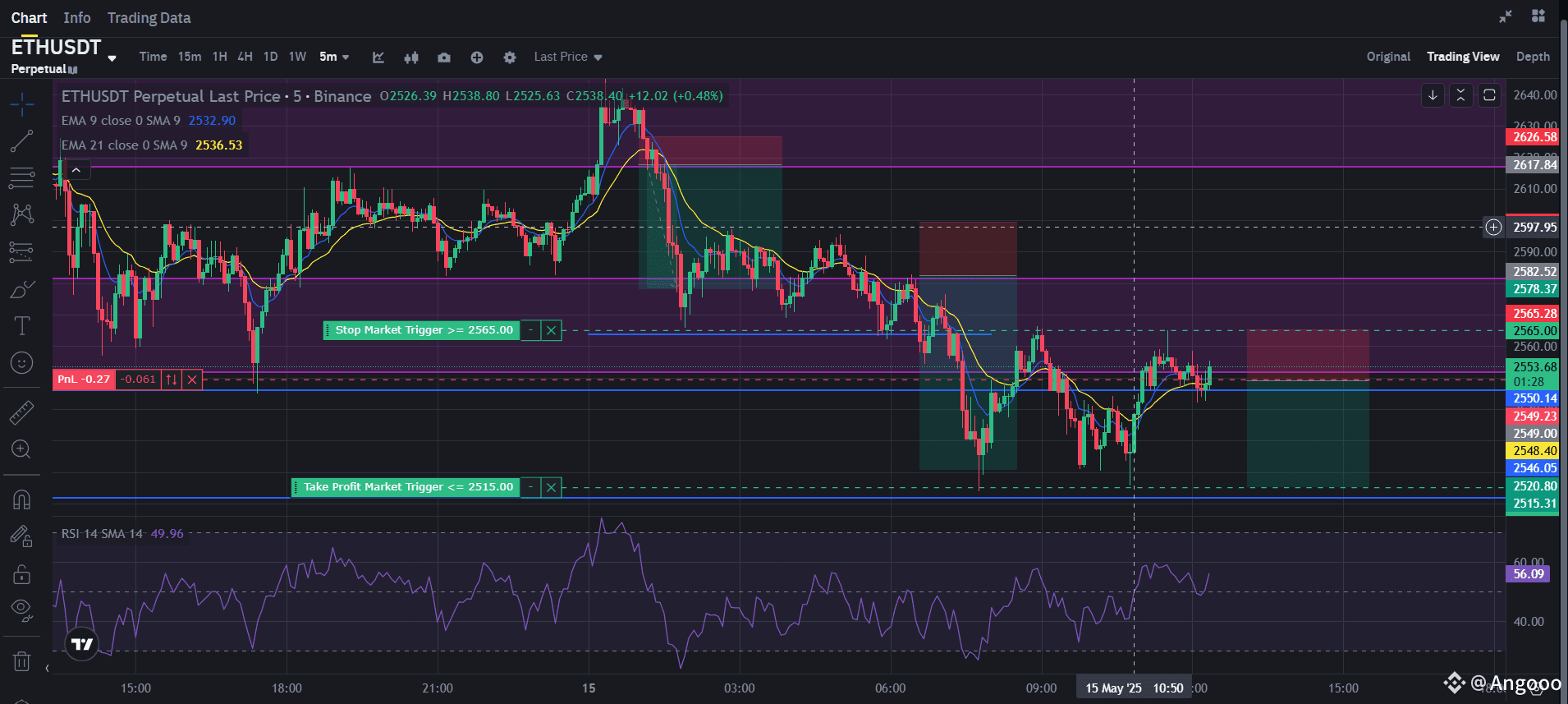Switch to the Info tab
This screenshot has height=704, width=1568.
(x=77, y=18)
